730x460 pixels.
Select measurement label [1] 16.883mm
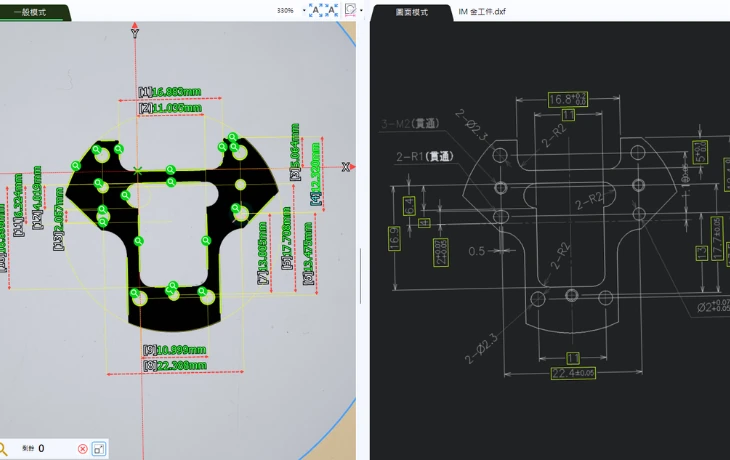click(168, 92)
